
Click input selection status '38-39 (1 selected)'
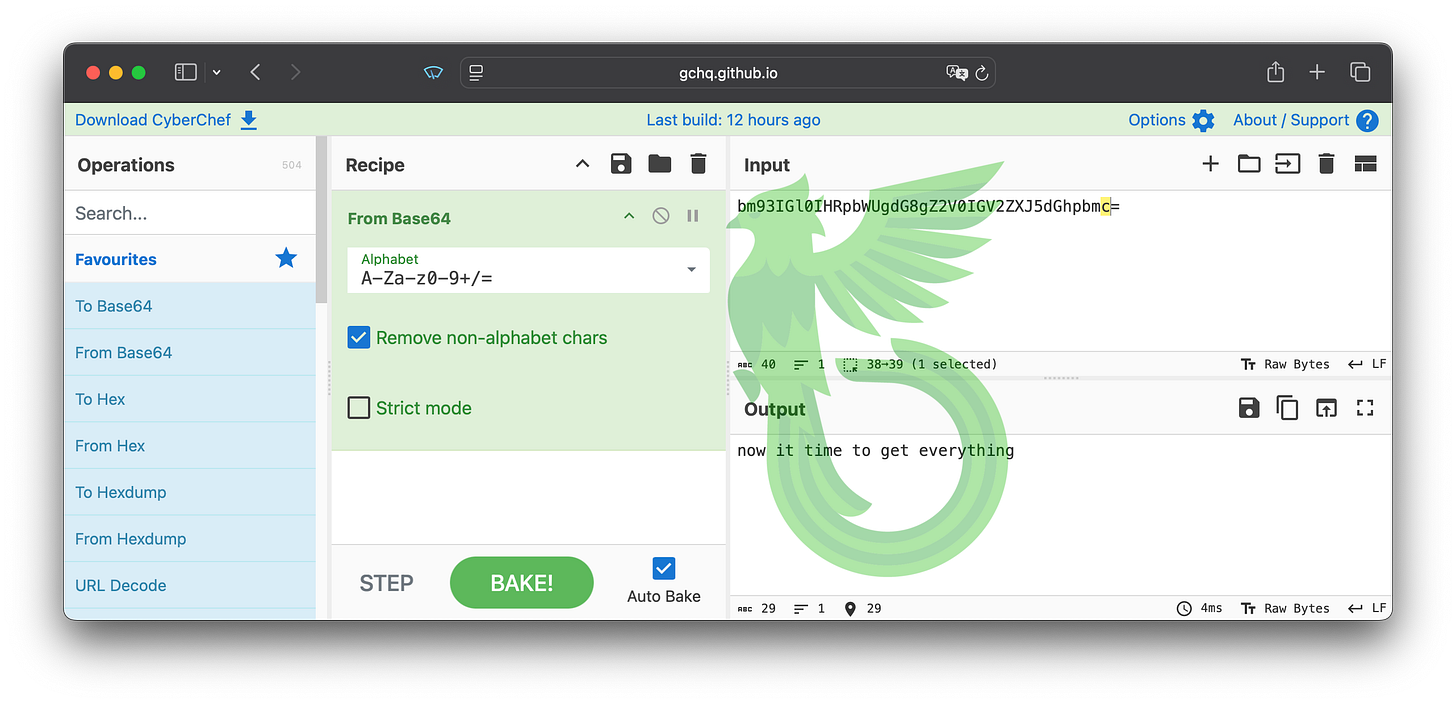pos(920,364)
